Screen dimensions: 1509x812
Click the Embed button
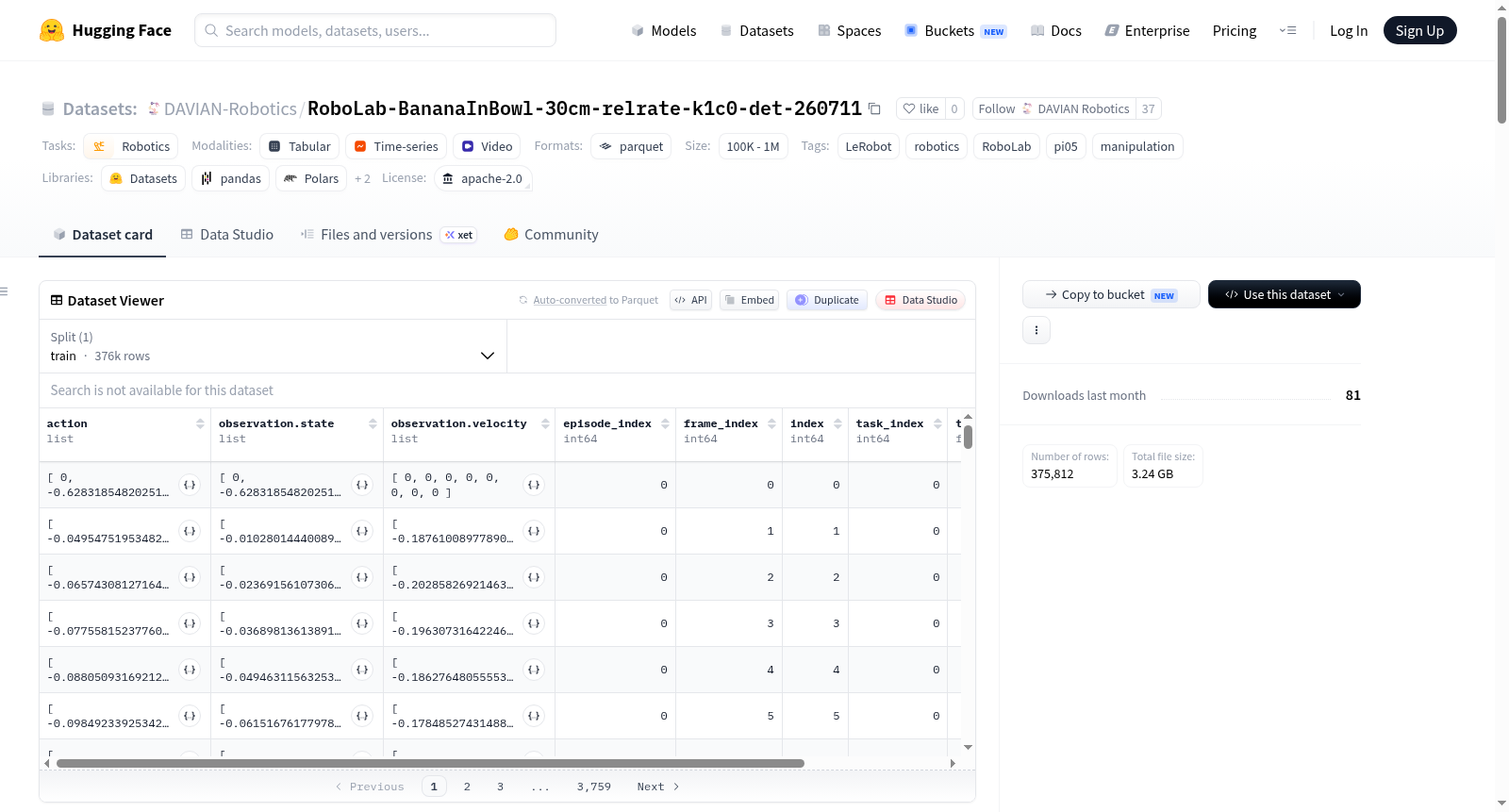click(749, 300)
